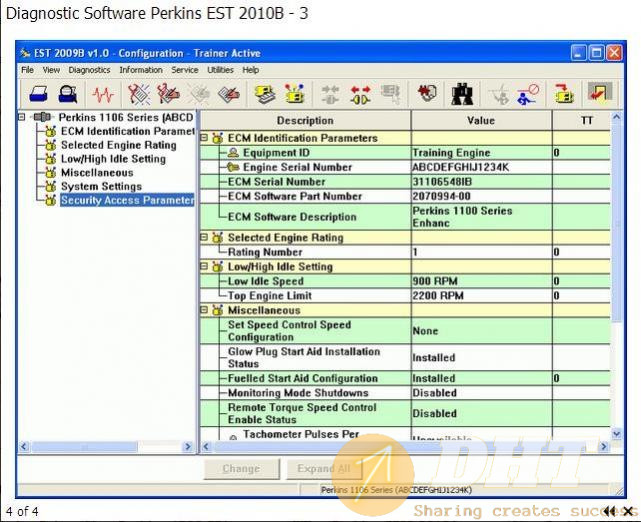Click the greyed data-link toolbar icon
Viewport: 641px width, 522px height.
pyautogui.click(x=390, y=94)
